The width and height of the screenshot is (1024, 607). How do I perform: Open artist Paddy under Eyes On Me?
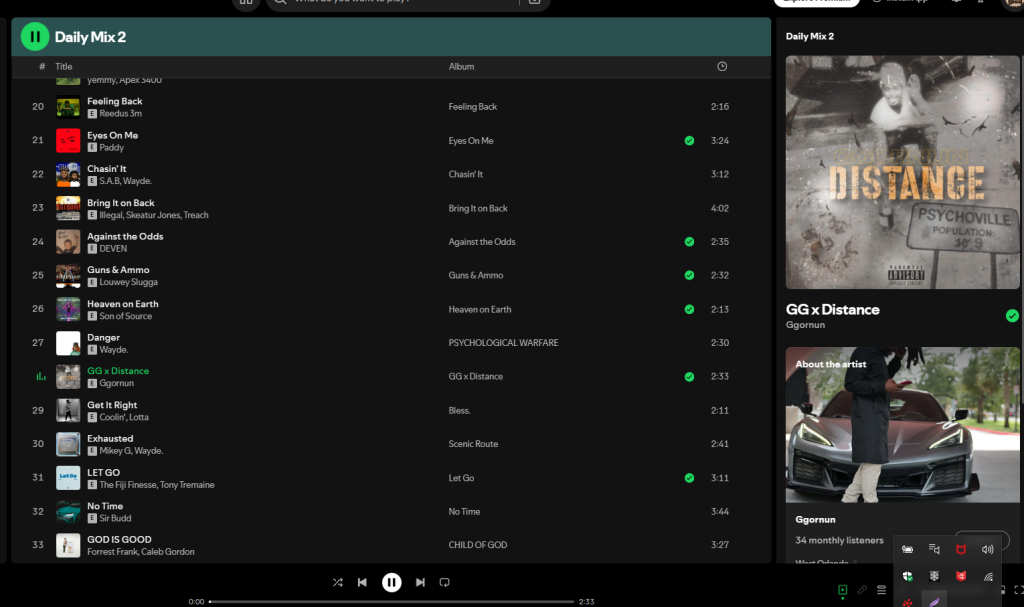tap(111, 147)
